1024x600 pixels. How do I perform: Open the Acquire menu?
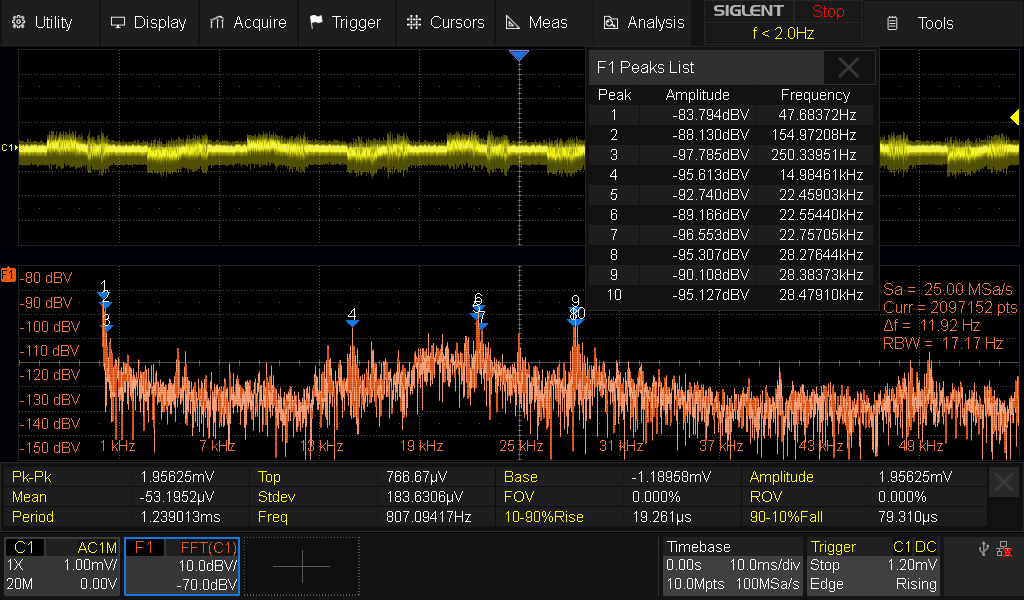click(x=248, y=22)
